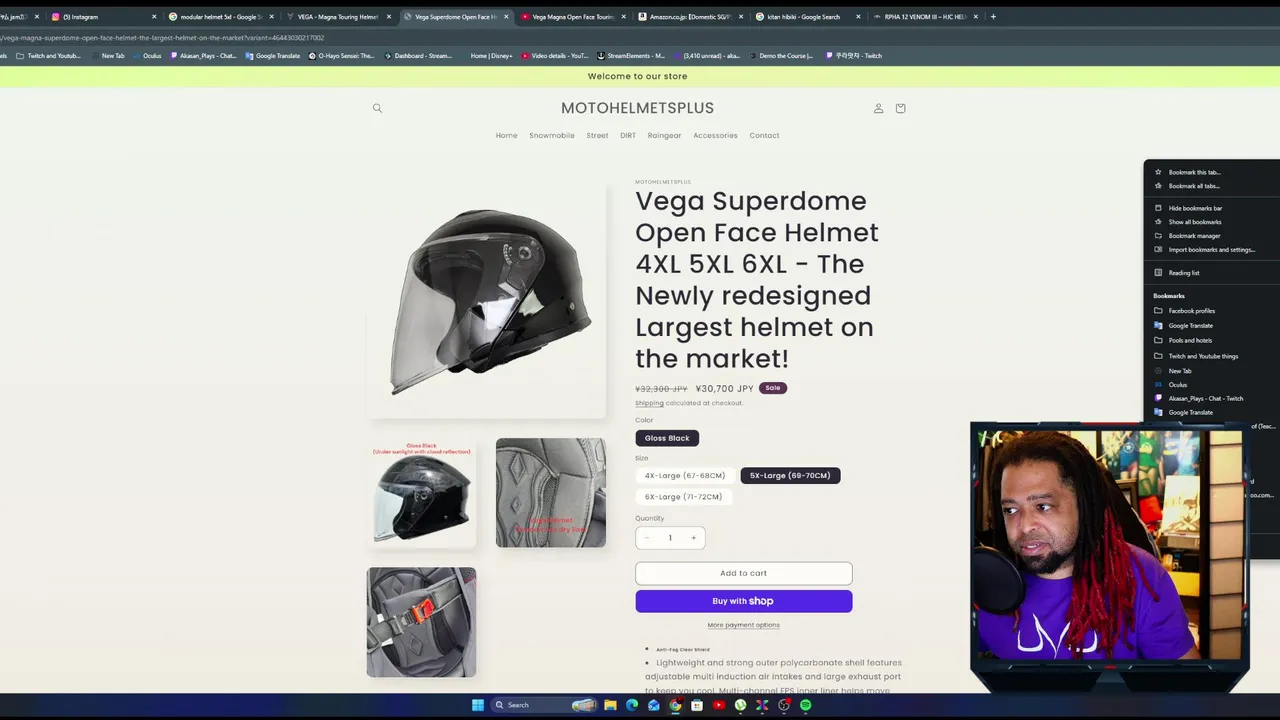Open a new browser tab with plus
This screenshot has height=720, width=1280.
[992, 17]
